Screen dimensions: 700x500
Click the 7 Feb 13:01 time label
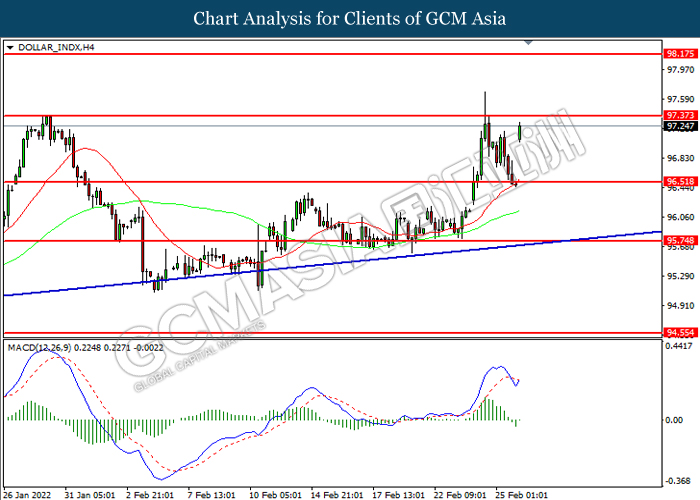[212, 495]
